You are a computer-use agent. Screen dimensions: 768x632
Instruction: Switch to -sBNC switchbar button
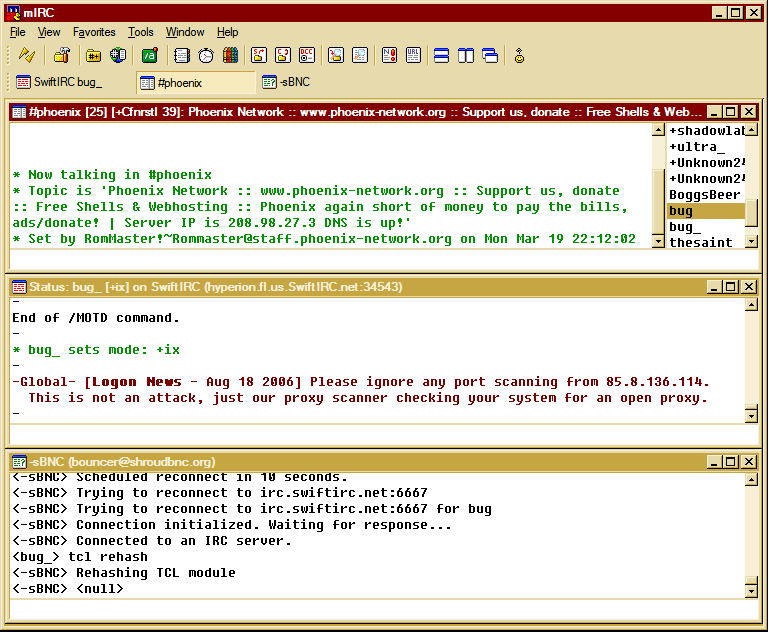point(316,82)
